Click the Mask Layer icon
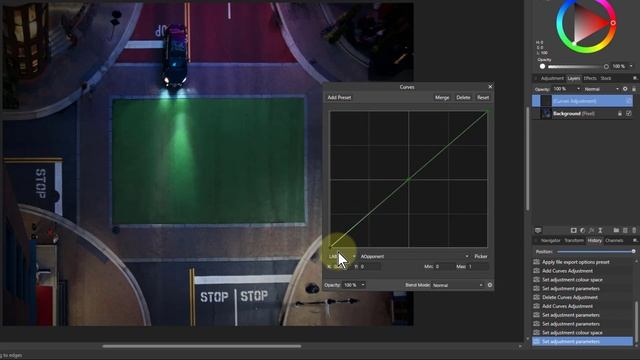Screen dimensions: 640x360 point(573,230)
